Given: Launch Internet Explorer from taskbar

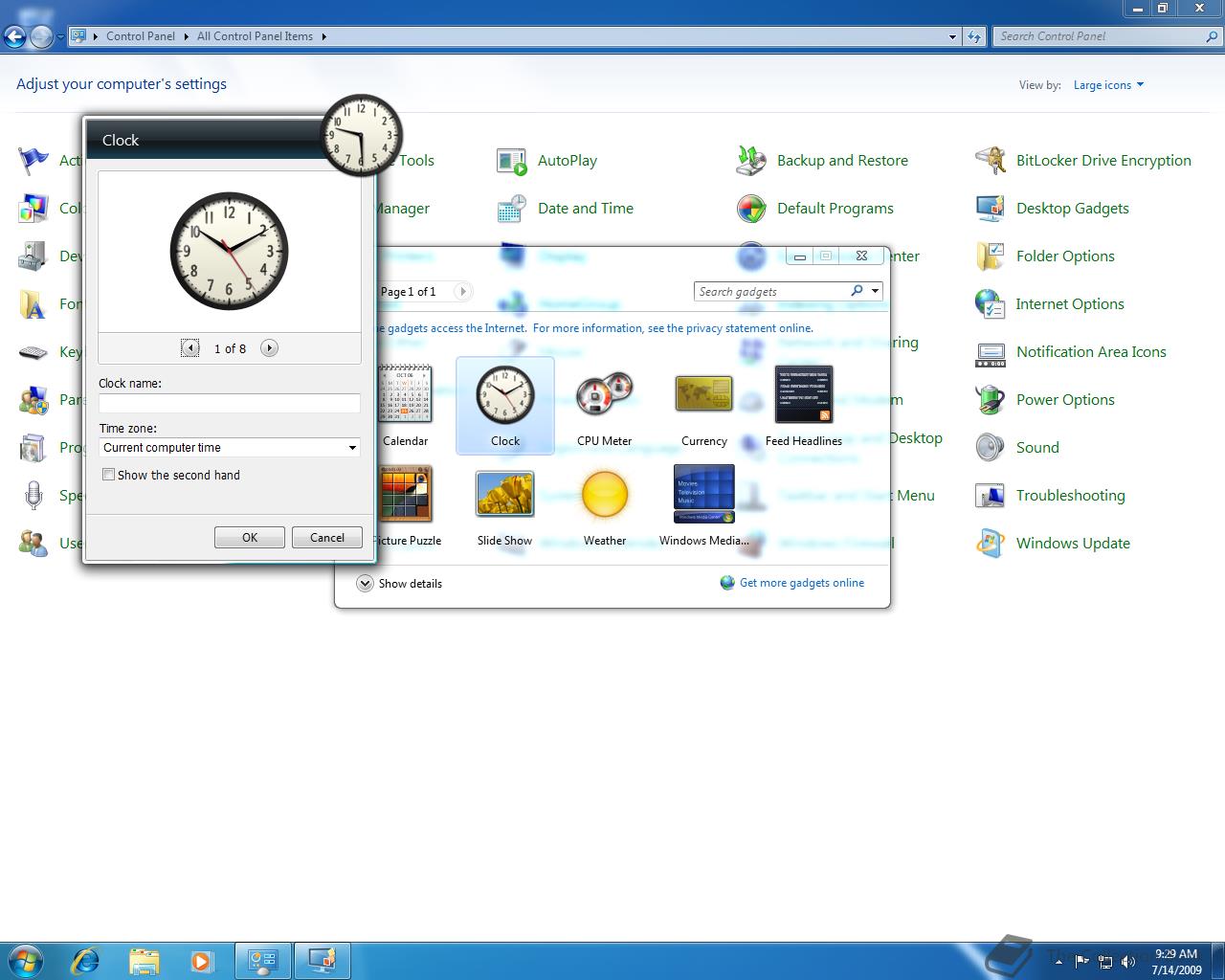Looking at the screenshot, I should click(x=85, y=961).
